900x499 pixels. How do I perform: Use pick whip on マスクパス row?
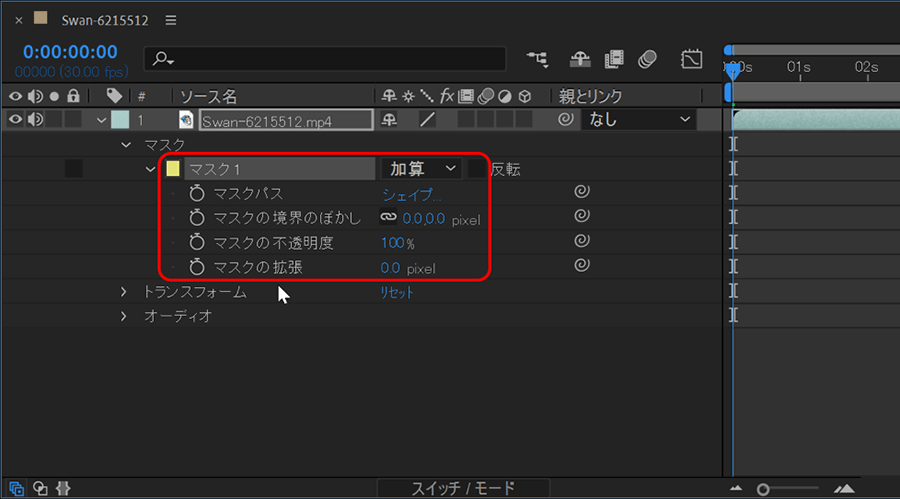tap(581, 191)
